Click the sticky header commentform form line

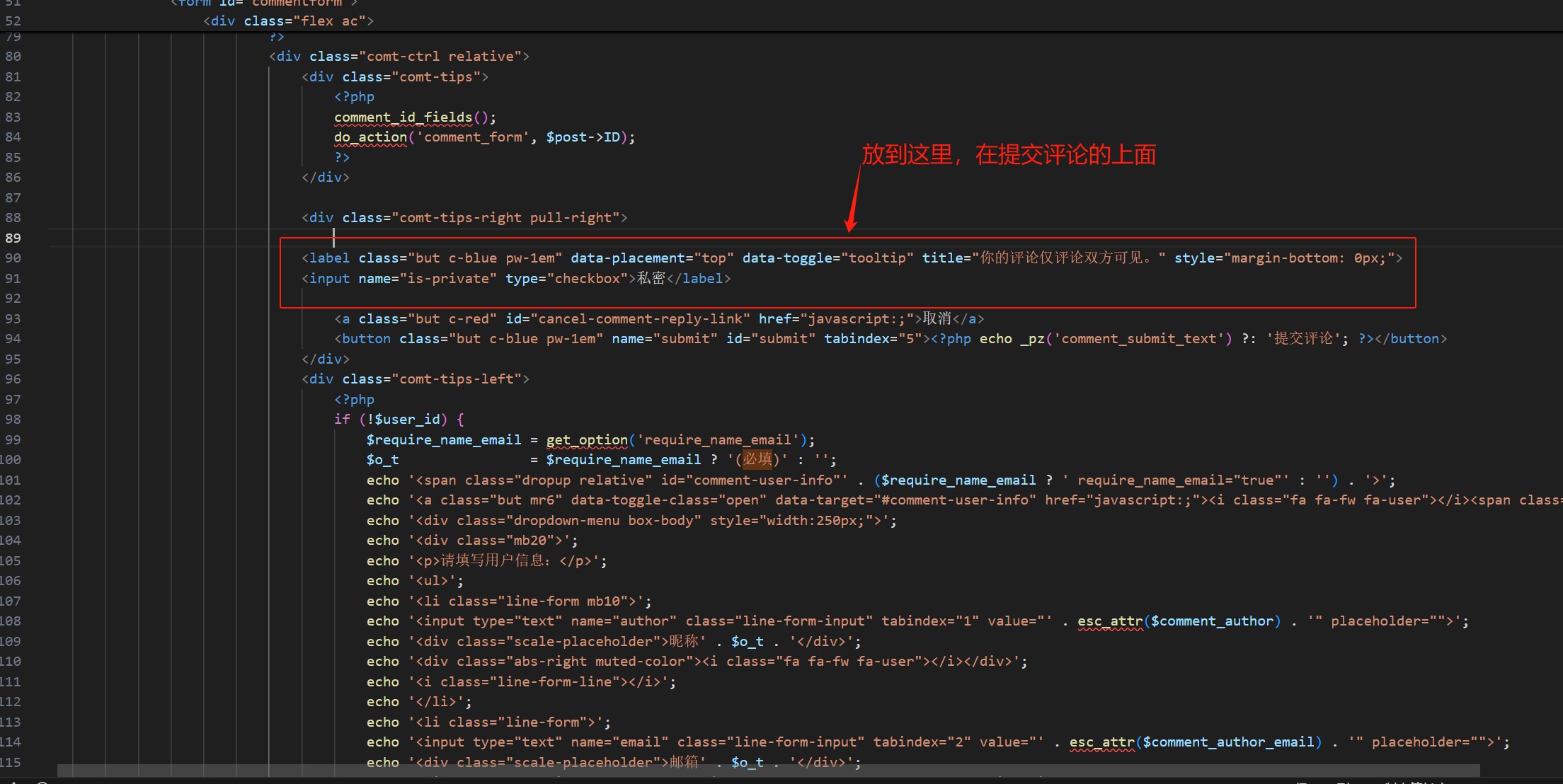pos(263,4)
